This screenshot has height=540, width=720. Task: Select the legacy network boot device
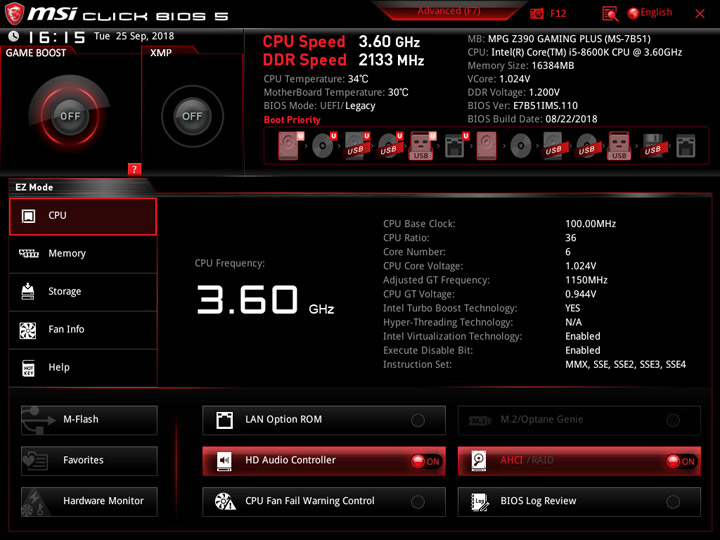[x=686, y=146]
